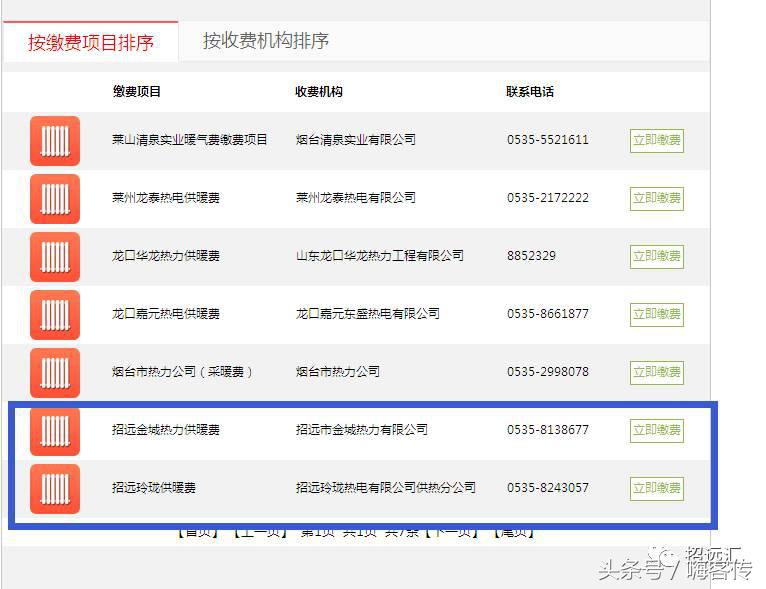Screen dimensions: 766x589
Task: Click 立即缴费 for 招远市金城热力有限公司
Action: 657,431
